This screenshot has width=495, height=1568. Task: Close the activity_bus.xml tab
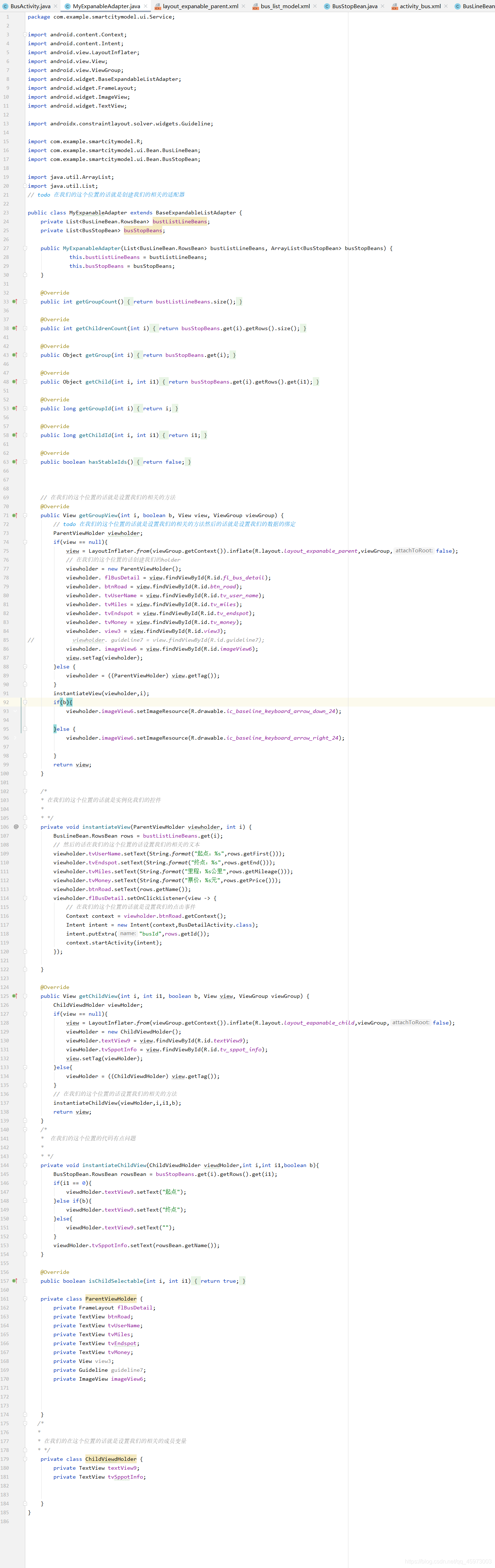pos(446,6)
